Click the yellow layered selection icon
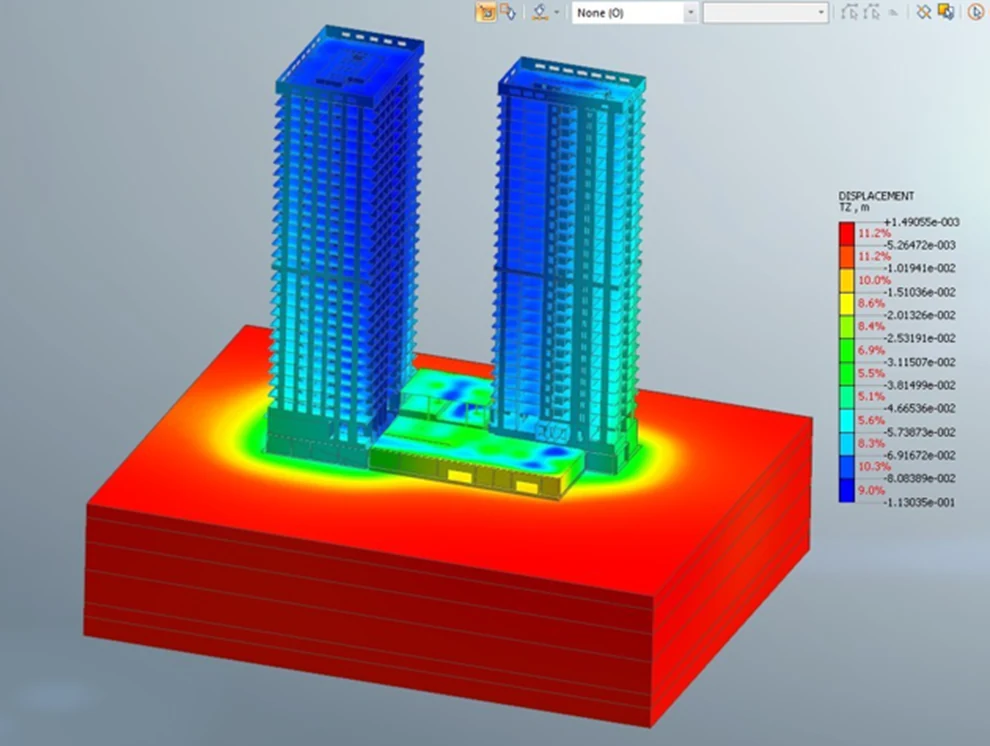This screenshot has width=990, height=746. click(946, 12)
